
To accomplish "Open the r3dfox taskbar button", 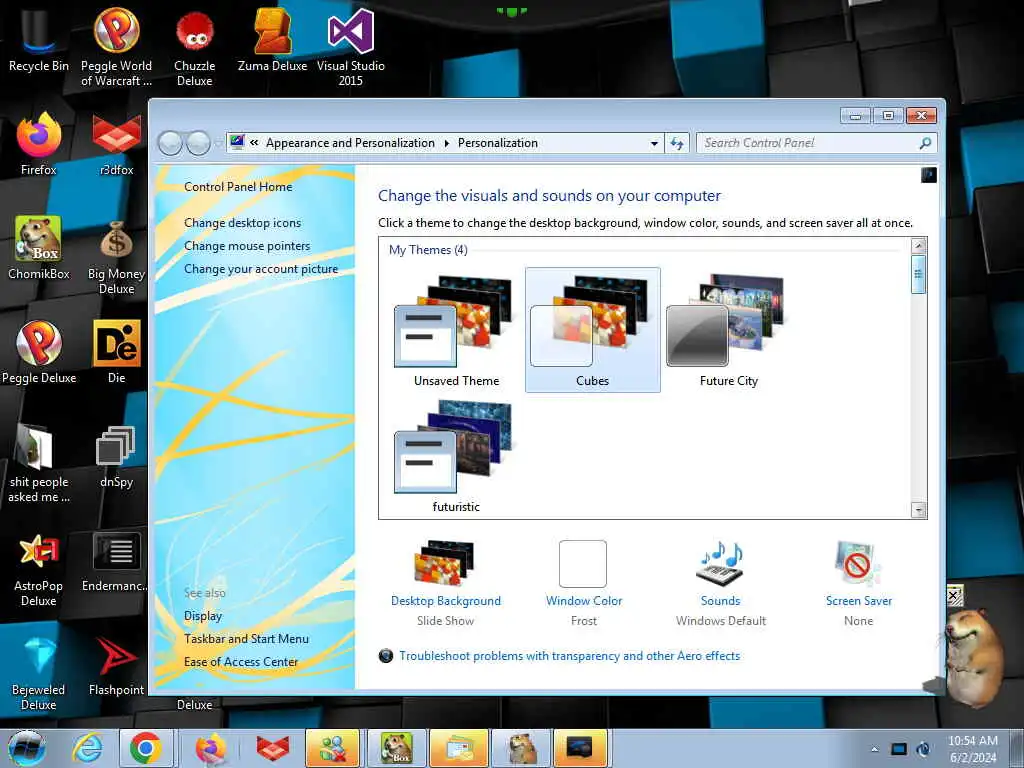I will 272,748.
